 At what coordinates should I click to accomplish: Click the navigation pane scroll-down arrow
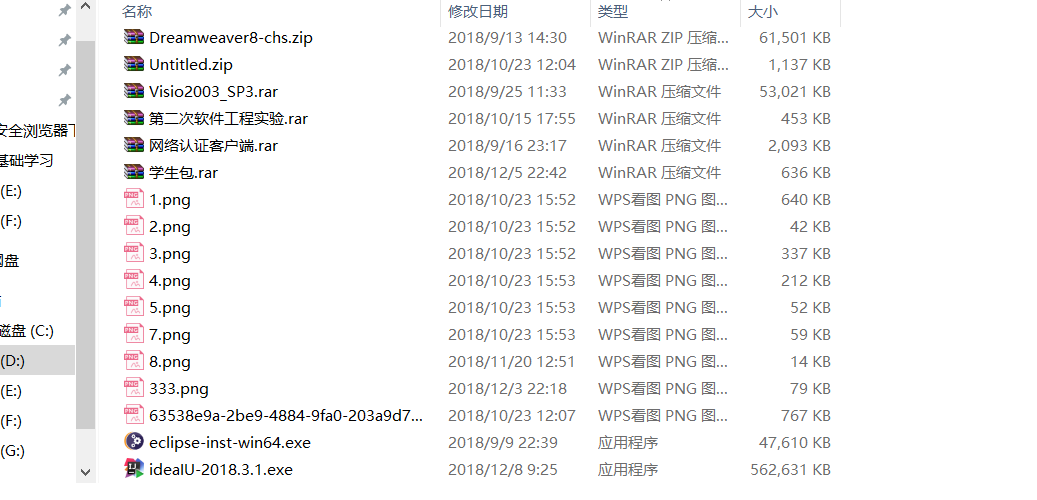85,472
